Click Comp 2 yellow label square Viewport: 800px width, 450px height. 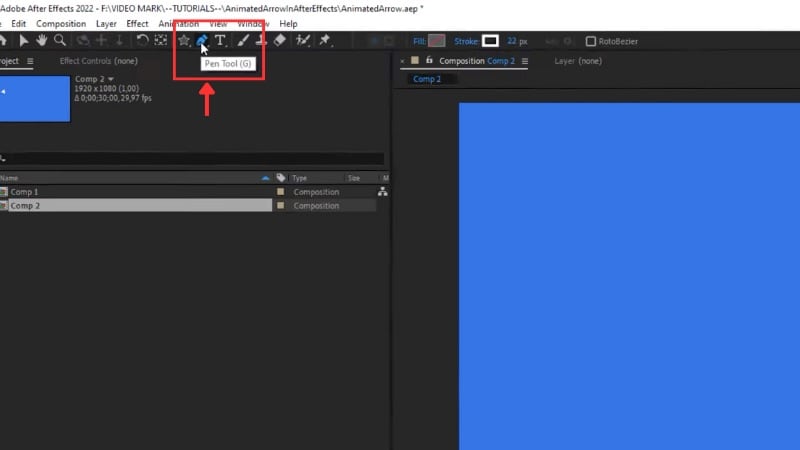coord(280,206)
